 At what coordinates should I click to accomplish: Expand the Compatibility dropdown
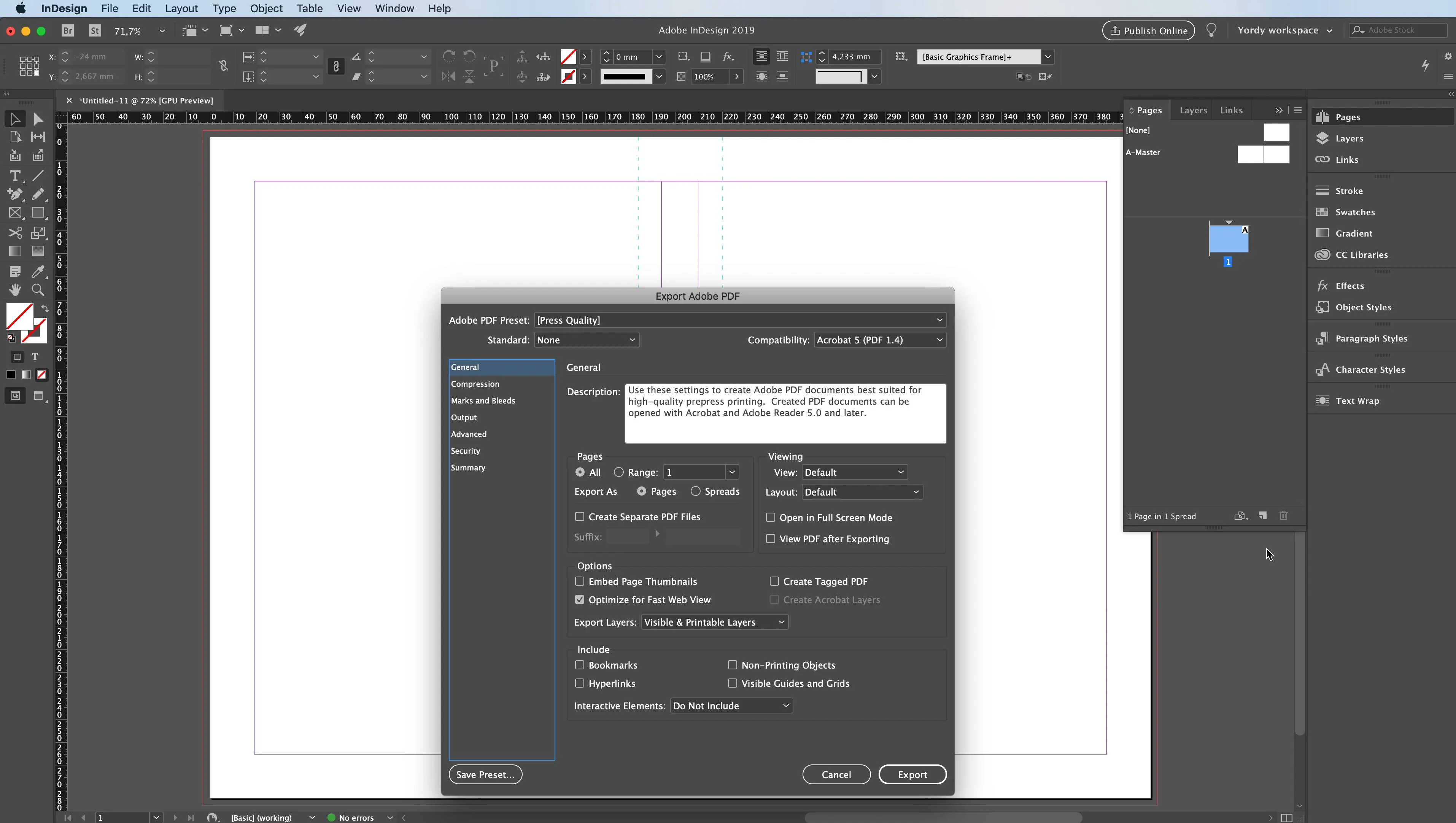pos(879,340)
